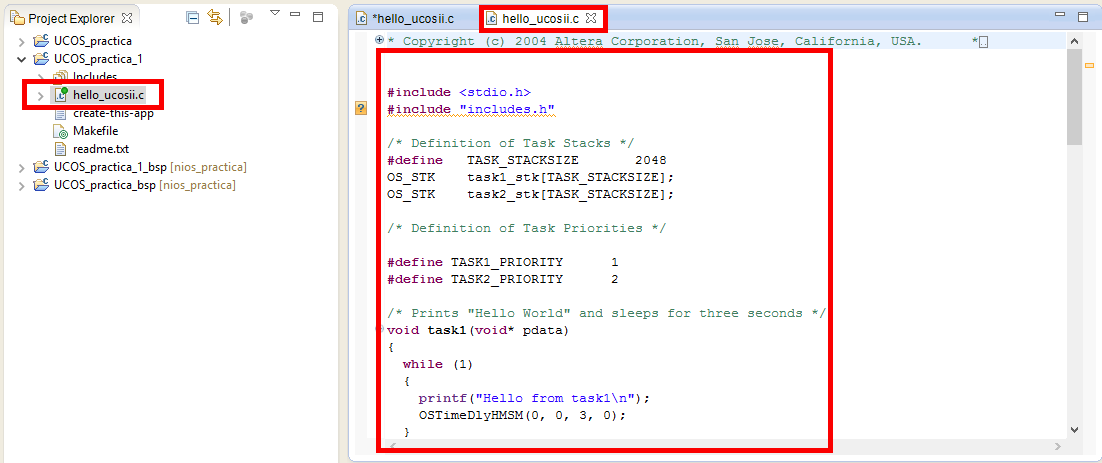Close the active hello_ucosii.c editor tab
Viewport: 1102px width, 463px height.
pos(590,19)
